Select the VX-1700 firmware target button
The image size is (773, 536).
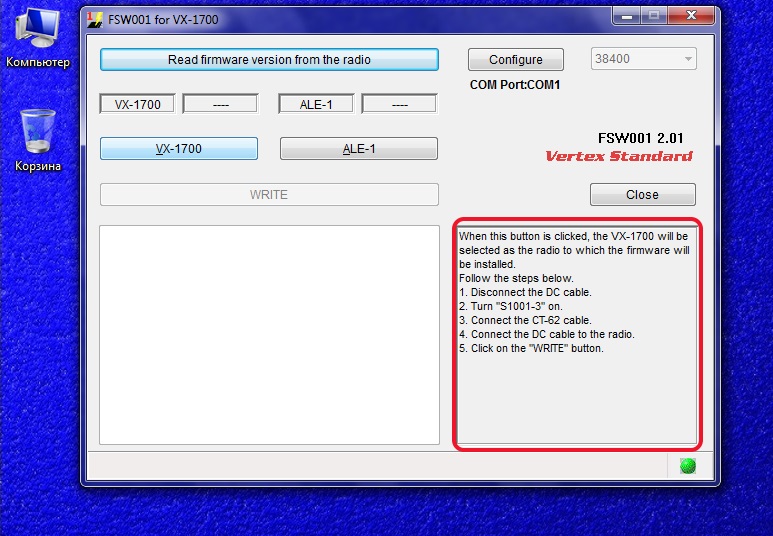(x=179, y=148)
